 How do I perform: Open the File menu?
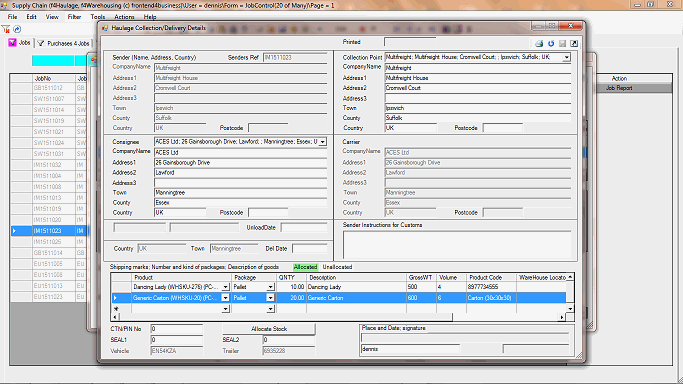(x=12, y=17)
